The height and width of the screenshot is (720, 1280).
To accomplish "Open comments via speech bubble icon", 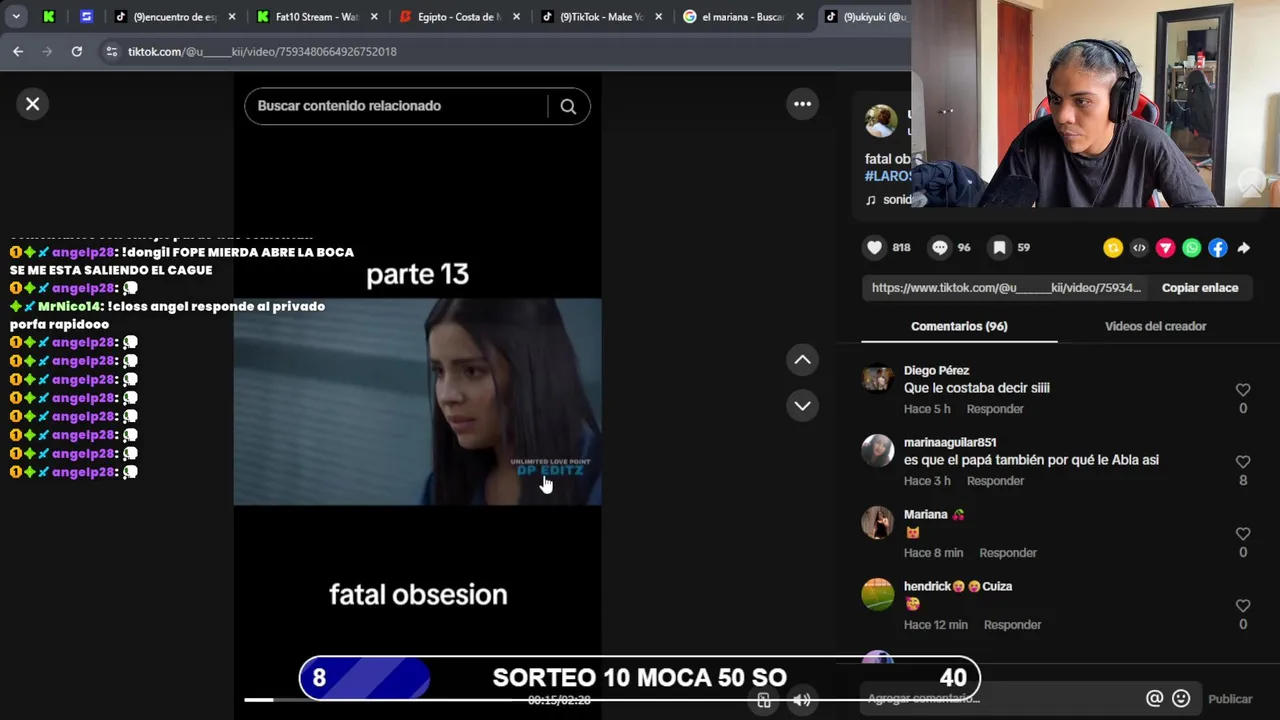I will click(940, 248).
